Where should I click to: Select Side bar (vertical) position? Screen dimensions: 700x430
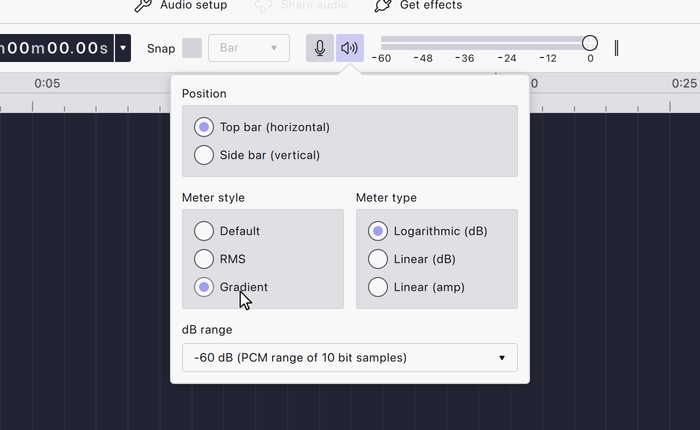click(x=204, y=155)
